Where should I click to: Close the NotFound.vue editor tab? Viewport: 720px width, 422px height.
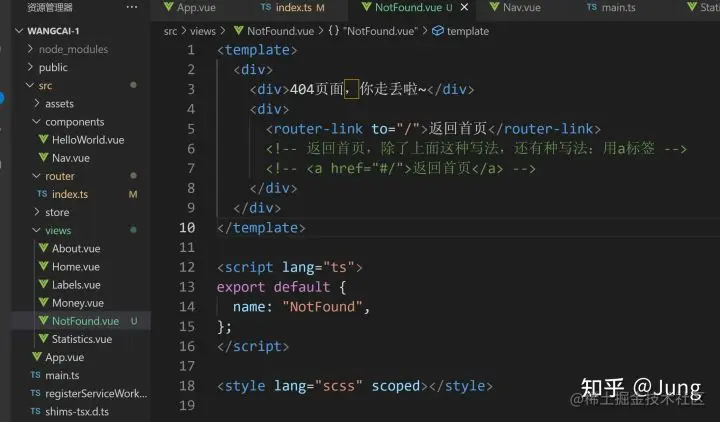[x=464, y=7]
